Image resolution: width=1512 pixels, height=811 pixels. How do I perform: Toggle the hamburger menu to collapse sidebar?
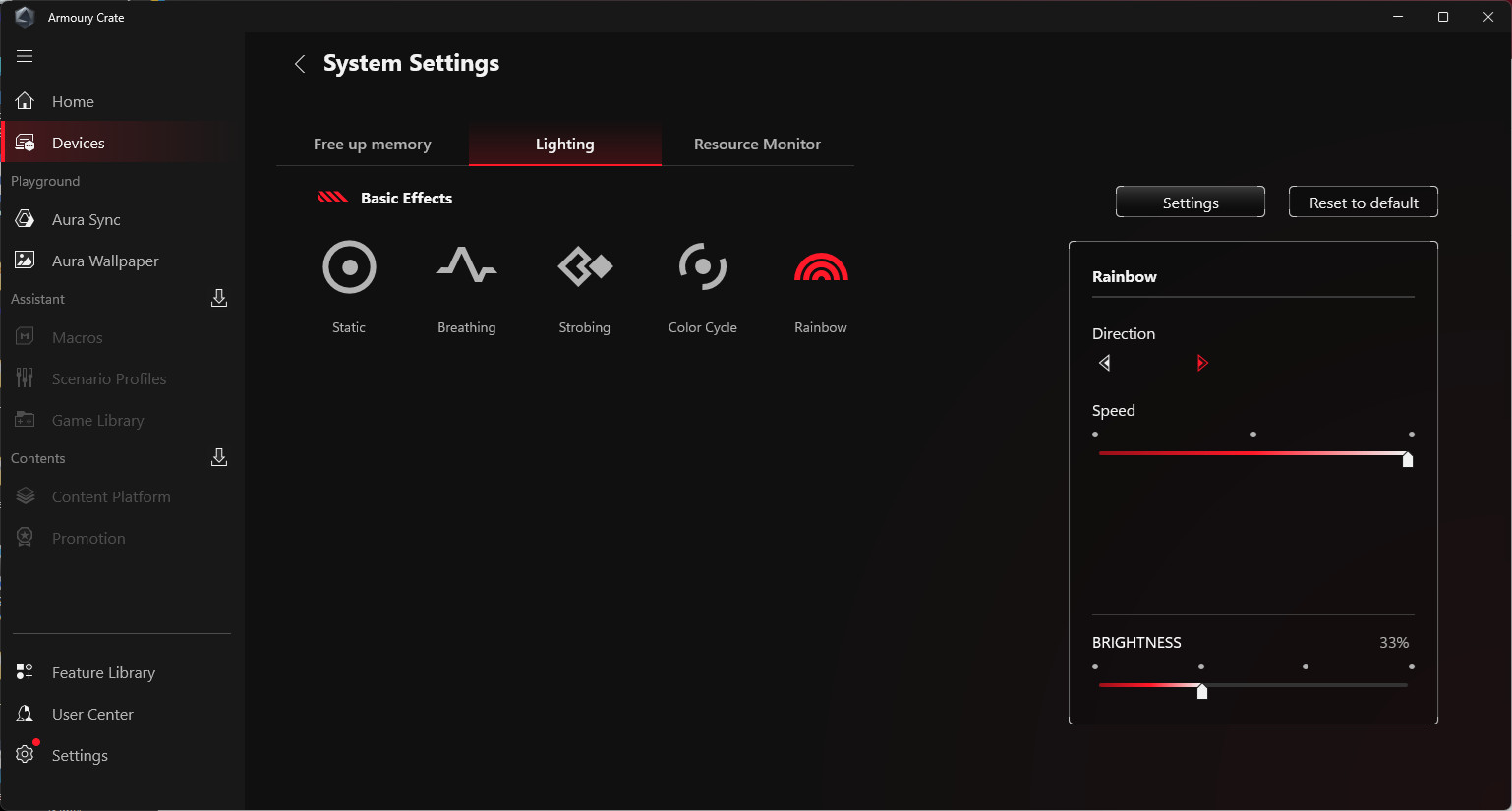[x=25, y=56]
